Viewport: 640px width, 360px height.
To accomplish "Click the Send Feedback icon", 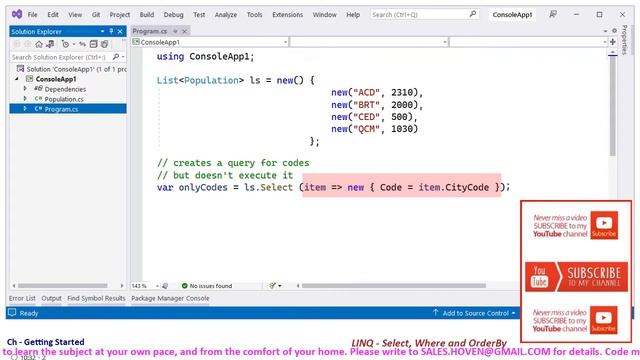I will coord(553,14).
